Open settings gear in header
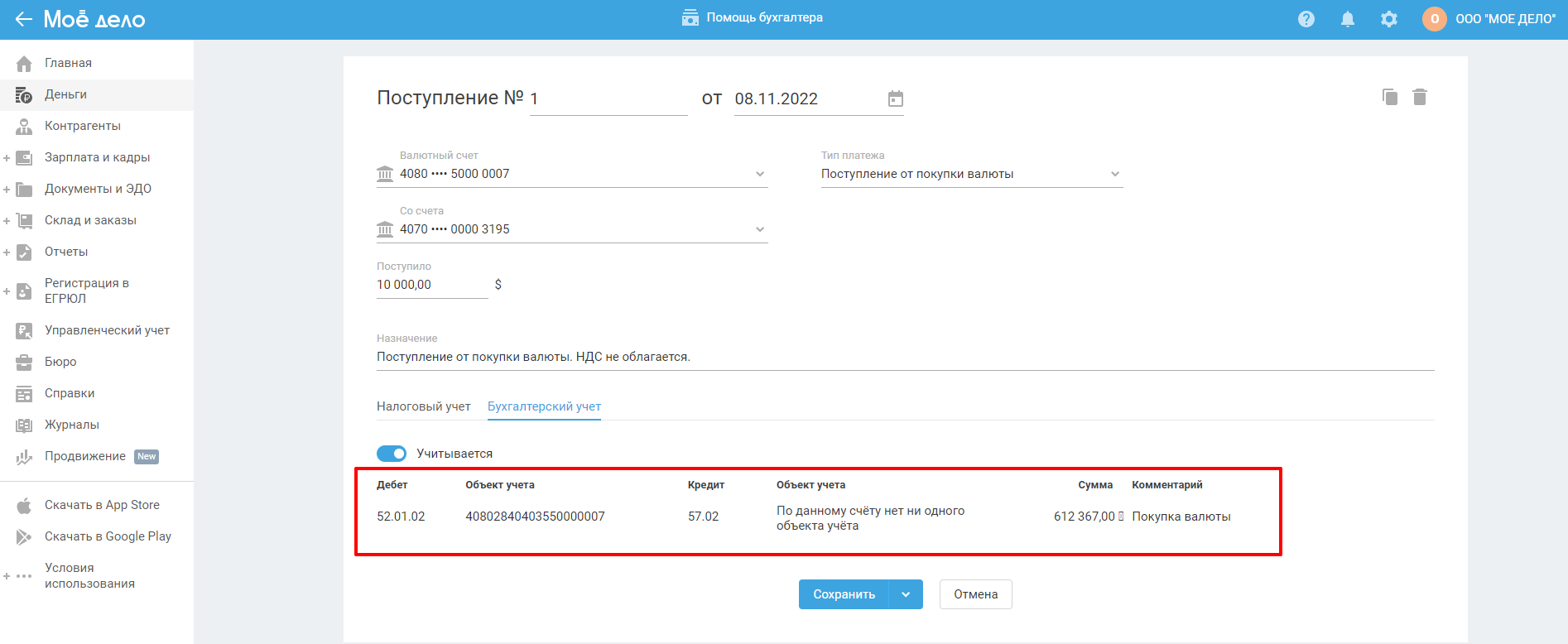 [x=1389, y=19]
